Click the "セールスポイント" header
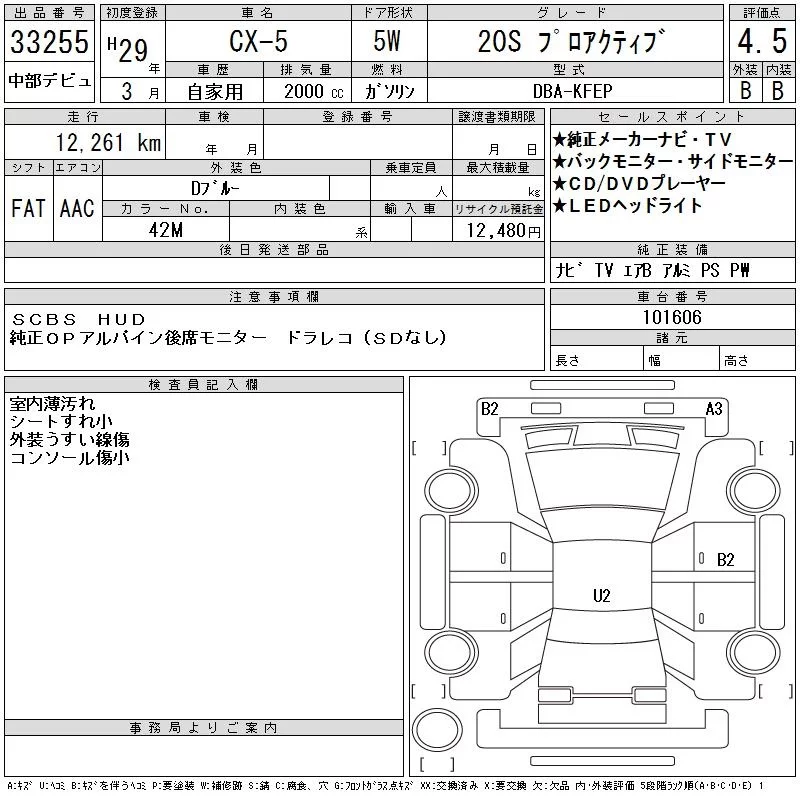Image resolution: width=800 pixels, height=800 pixels. click(x=672, y=117)
